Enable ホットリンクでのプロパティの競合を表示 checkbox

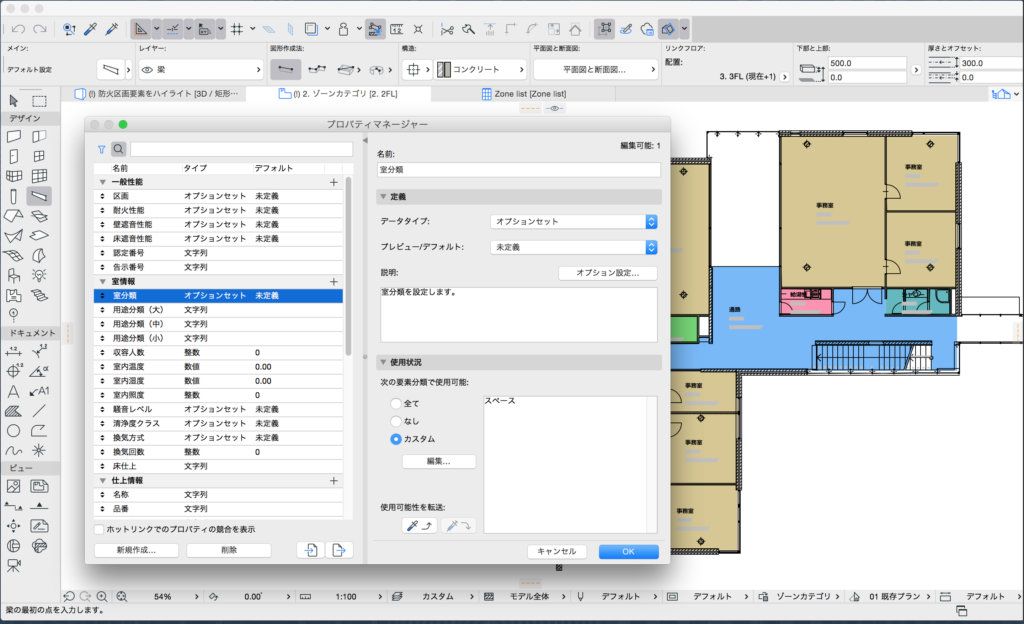click(99, 529)
